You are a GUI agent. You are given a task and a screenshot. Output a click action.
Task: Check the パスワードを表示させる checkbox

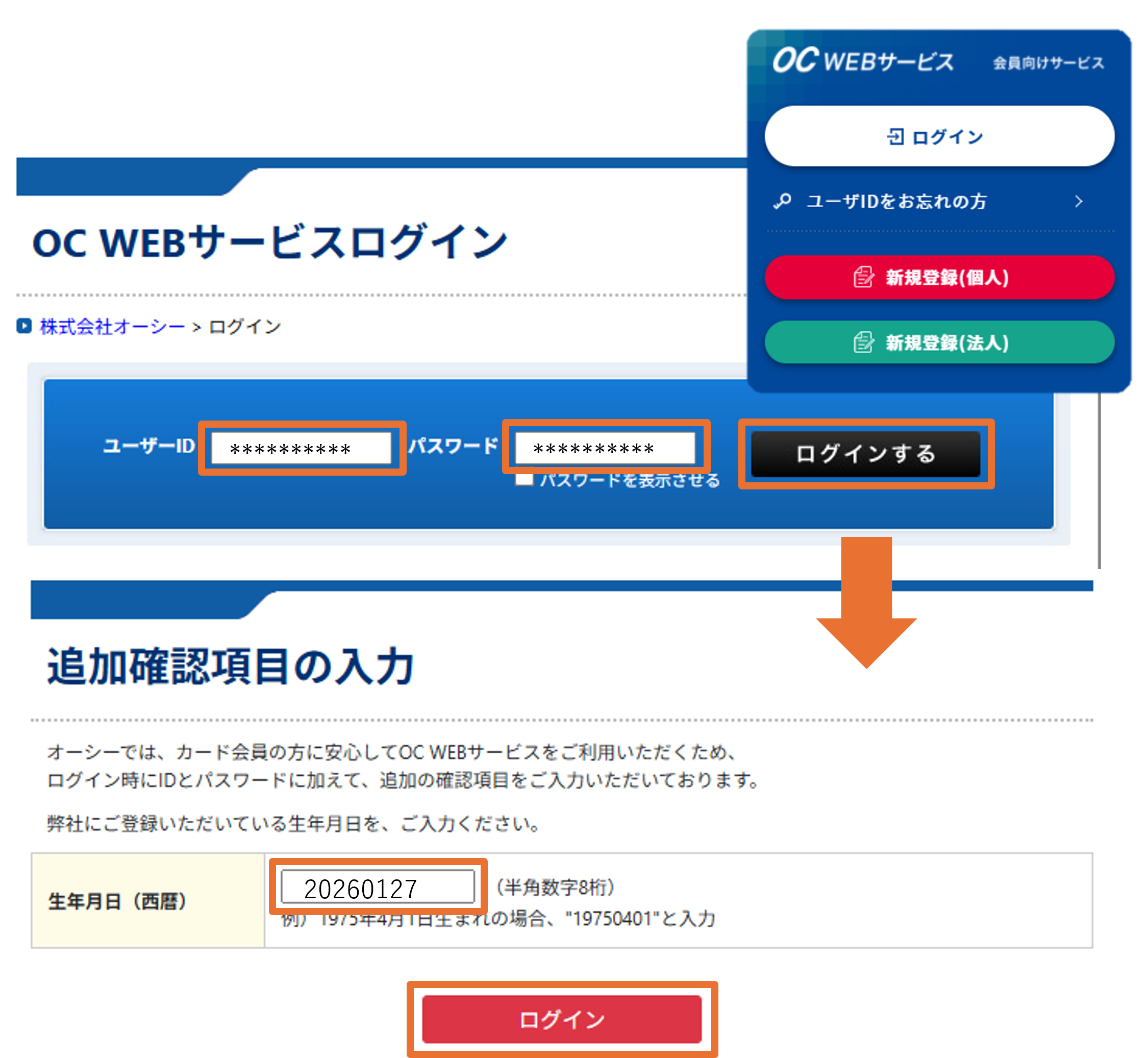pos(524,480)
